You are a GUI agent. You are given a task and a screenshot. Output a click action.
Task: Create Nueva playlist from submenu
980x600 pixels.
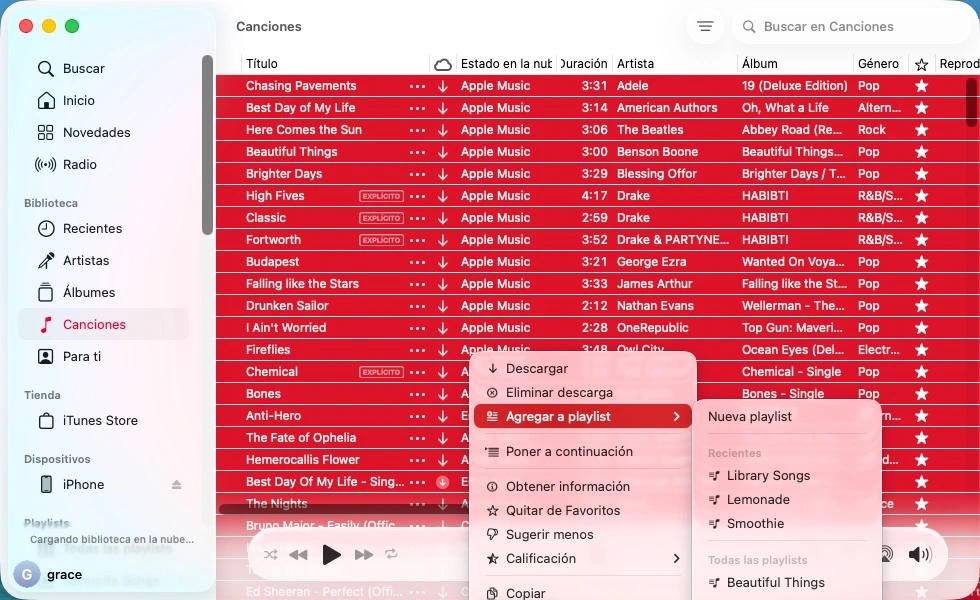787,416
